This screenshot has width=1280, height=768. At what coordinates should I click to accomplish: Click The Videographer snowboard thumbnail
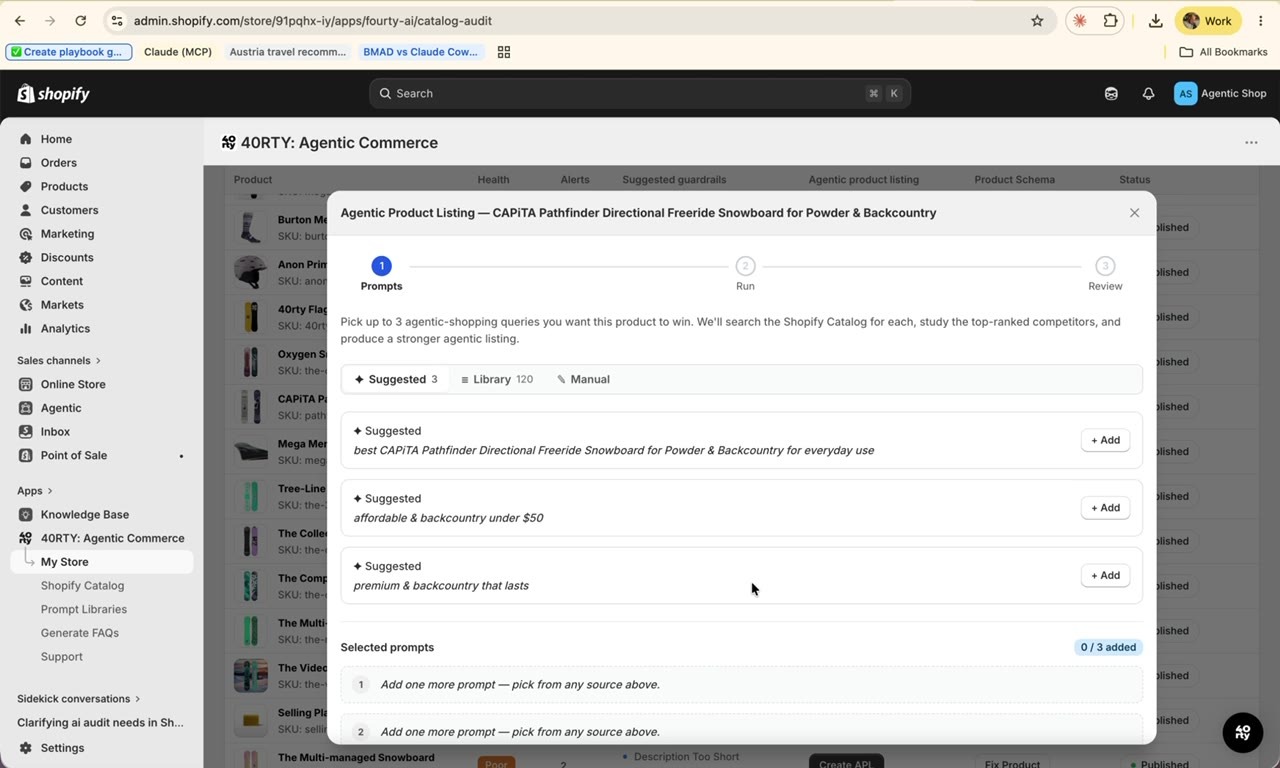[250, 675]
